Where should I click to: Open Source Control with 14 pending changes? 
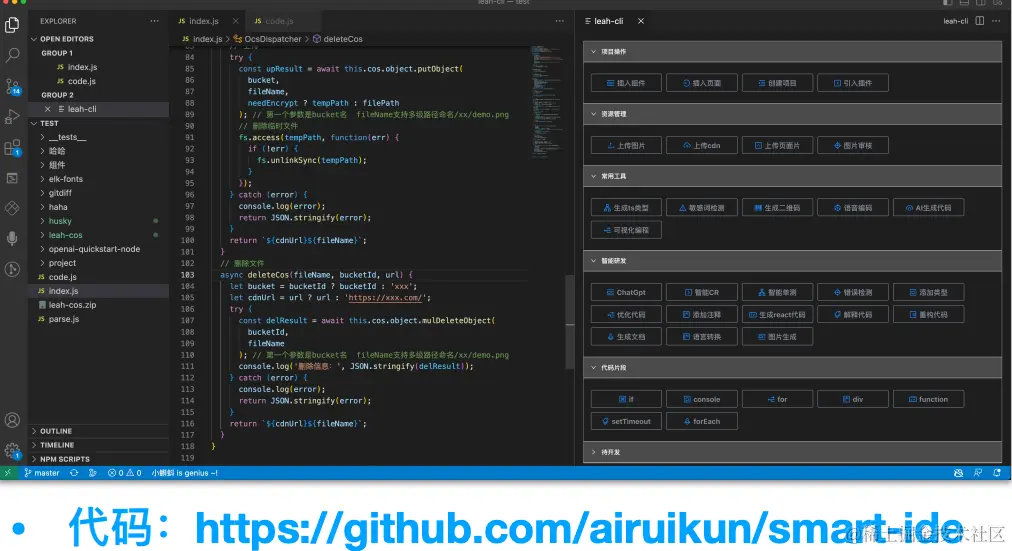pos(12,86)
